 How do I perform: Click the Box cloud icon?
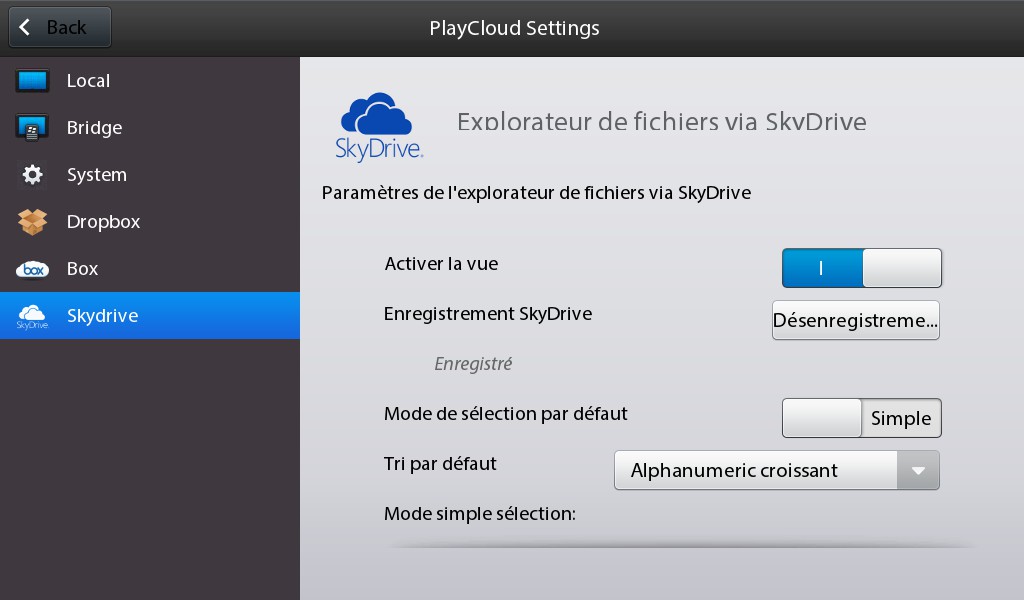click(32, 269)
